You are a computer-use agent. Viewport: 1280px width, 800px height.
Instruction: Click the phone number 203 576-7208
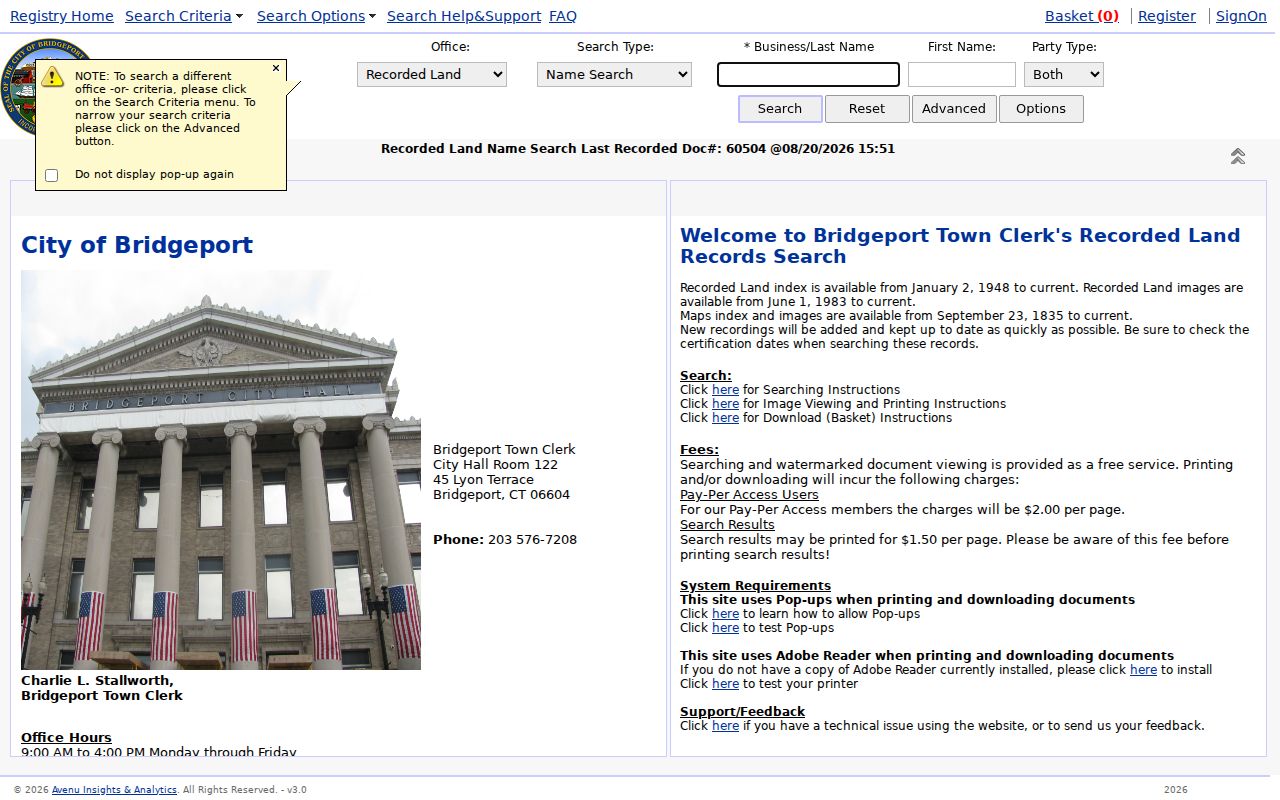click(x=532, y=540)
